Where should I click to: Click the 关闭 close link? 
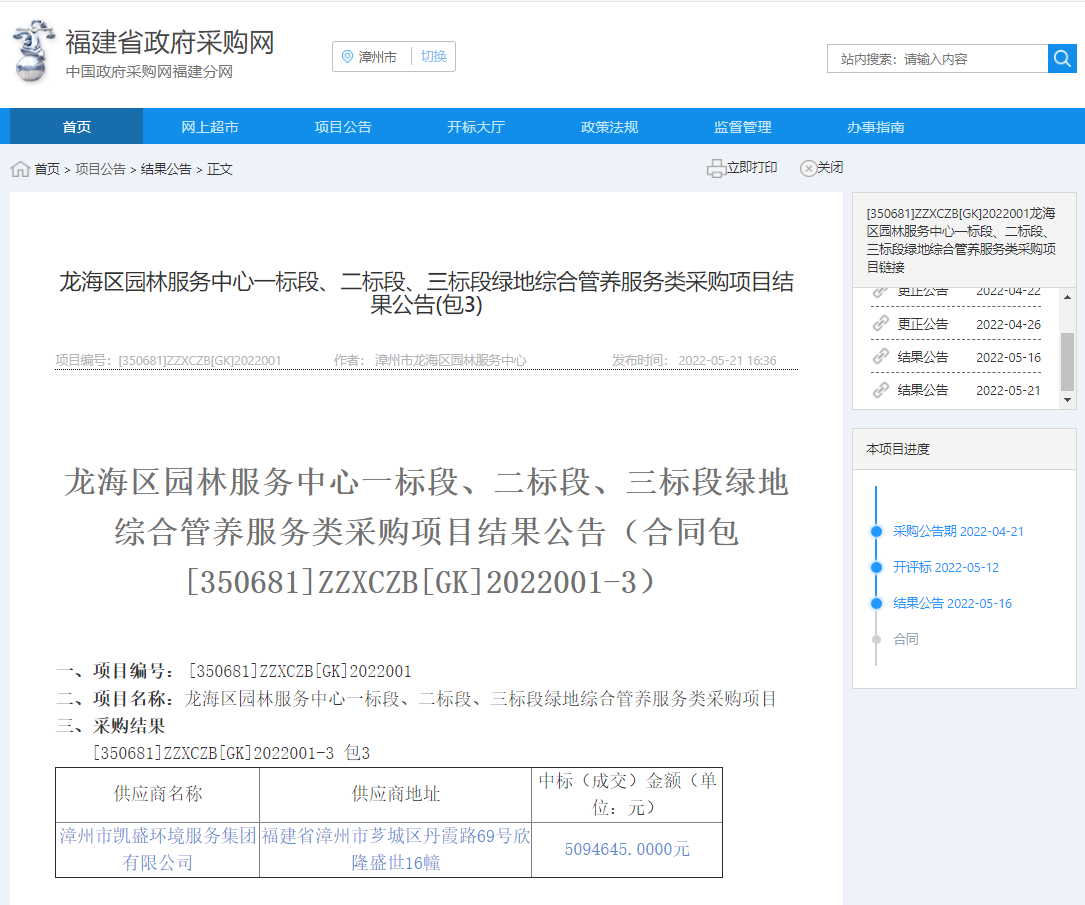click(830, 167)
